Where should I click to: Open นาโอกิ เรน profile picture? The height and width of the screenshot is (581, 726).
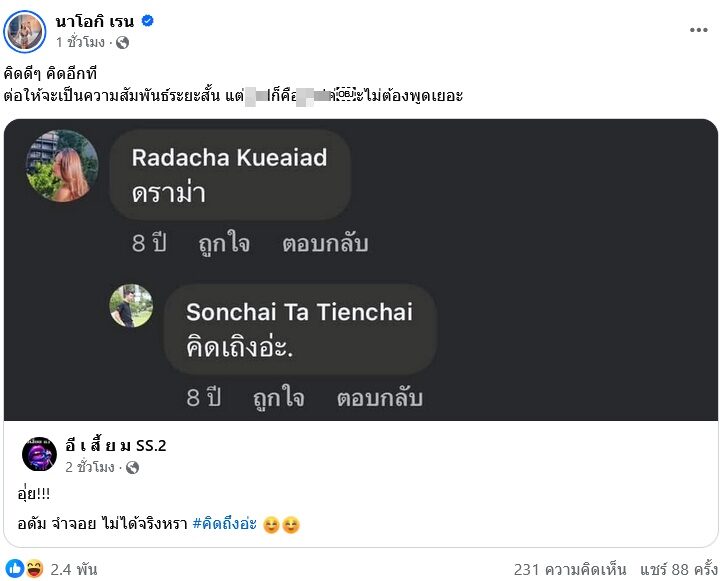25,31
